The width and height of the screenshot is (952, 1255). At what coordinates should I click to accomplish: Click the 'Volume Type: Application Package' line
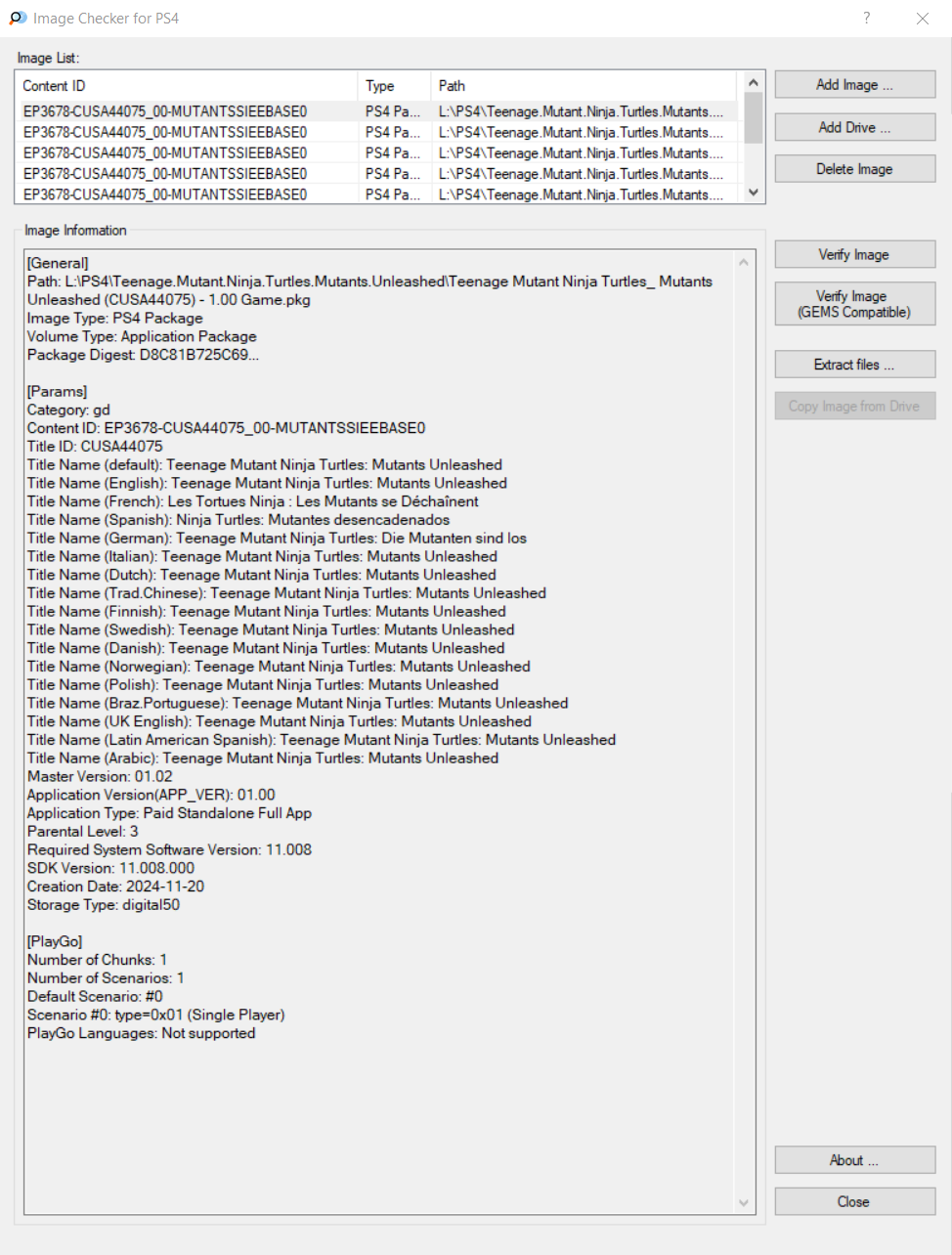coord(142,336)
